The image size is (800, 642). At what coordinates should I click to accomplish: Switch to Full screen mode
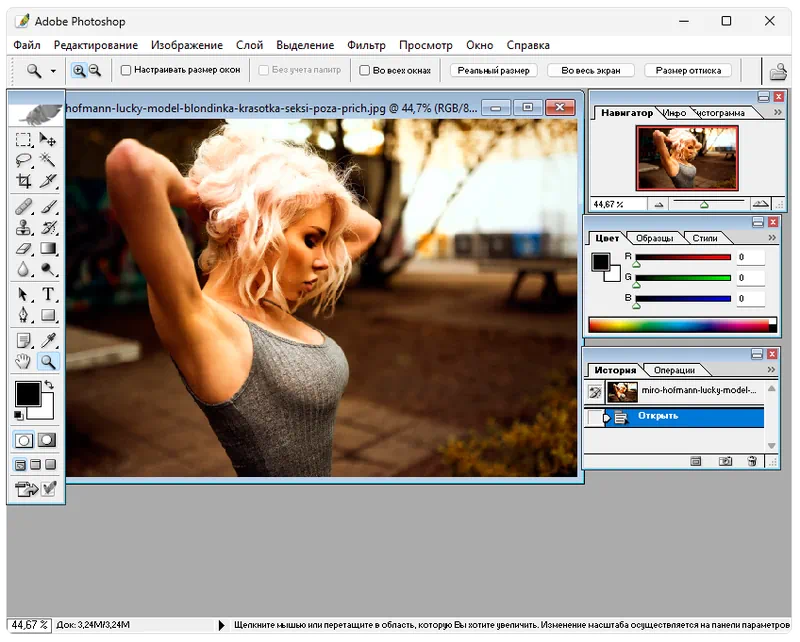pyautogui.click(x=51, y=465)
